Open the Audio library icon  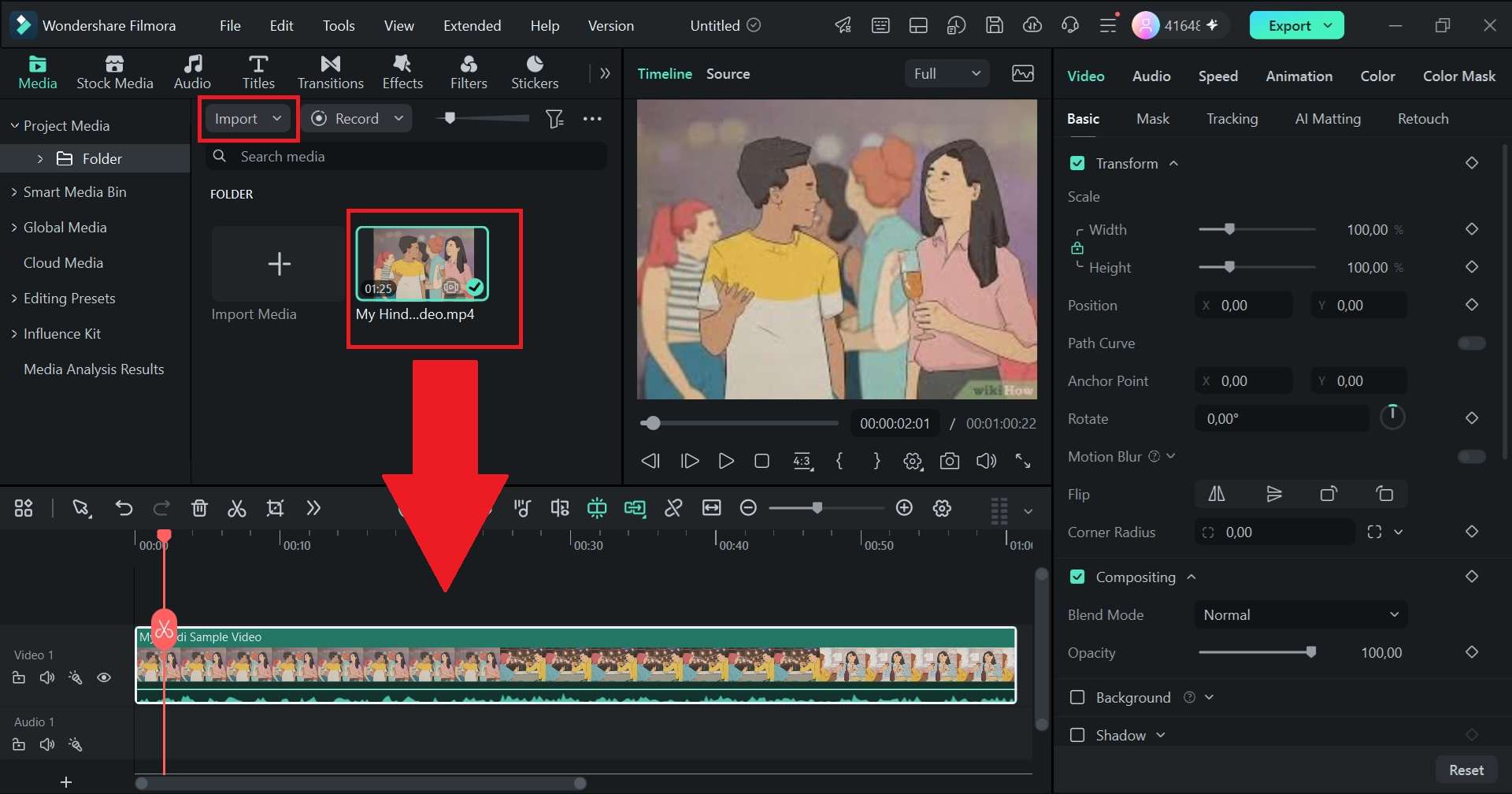(192, 72)
